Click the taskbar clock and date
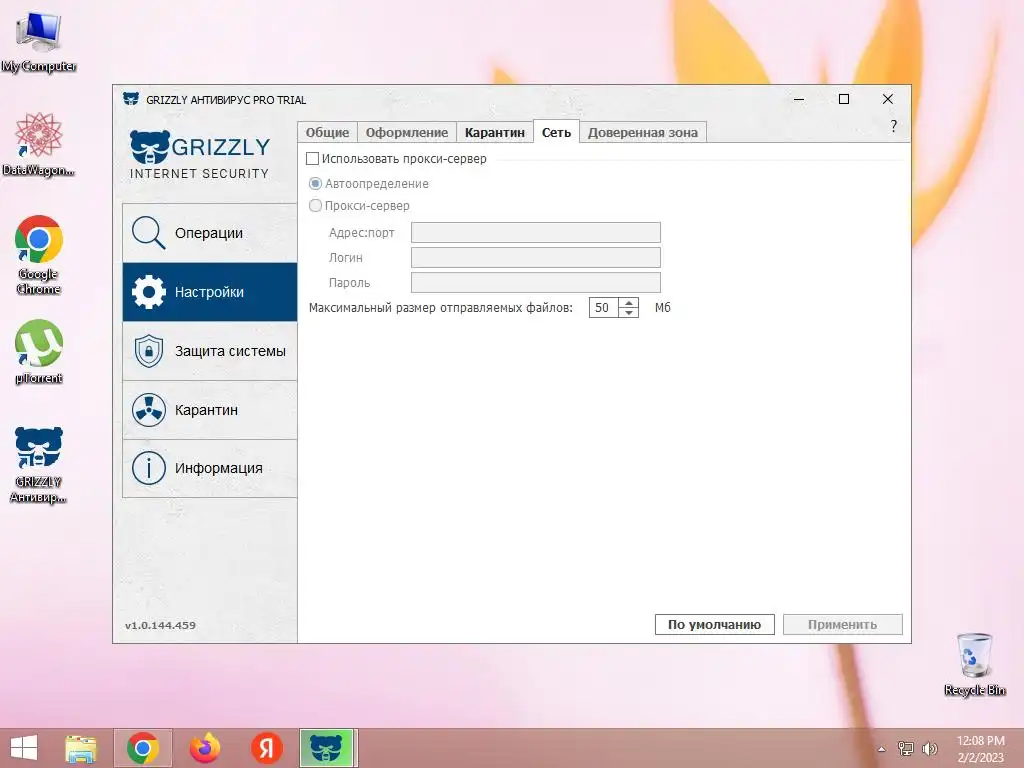This screenshot has width=1024, height=768. 980,749
